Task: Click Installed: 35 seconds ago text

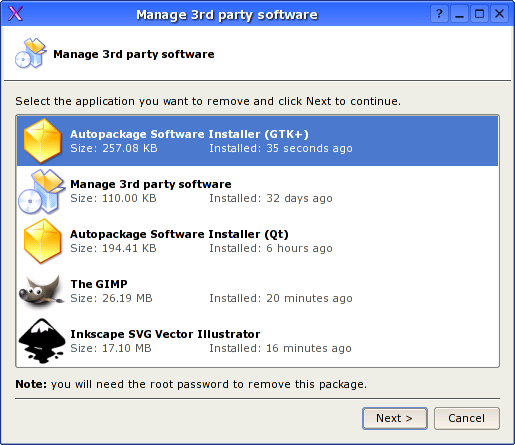Action: click(281, 148)
